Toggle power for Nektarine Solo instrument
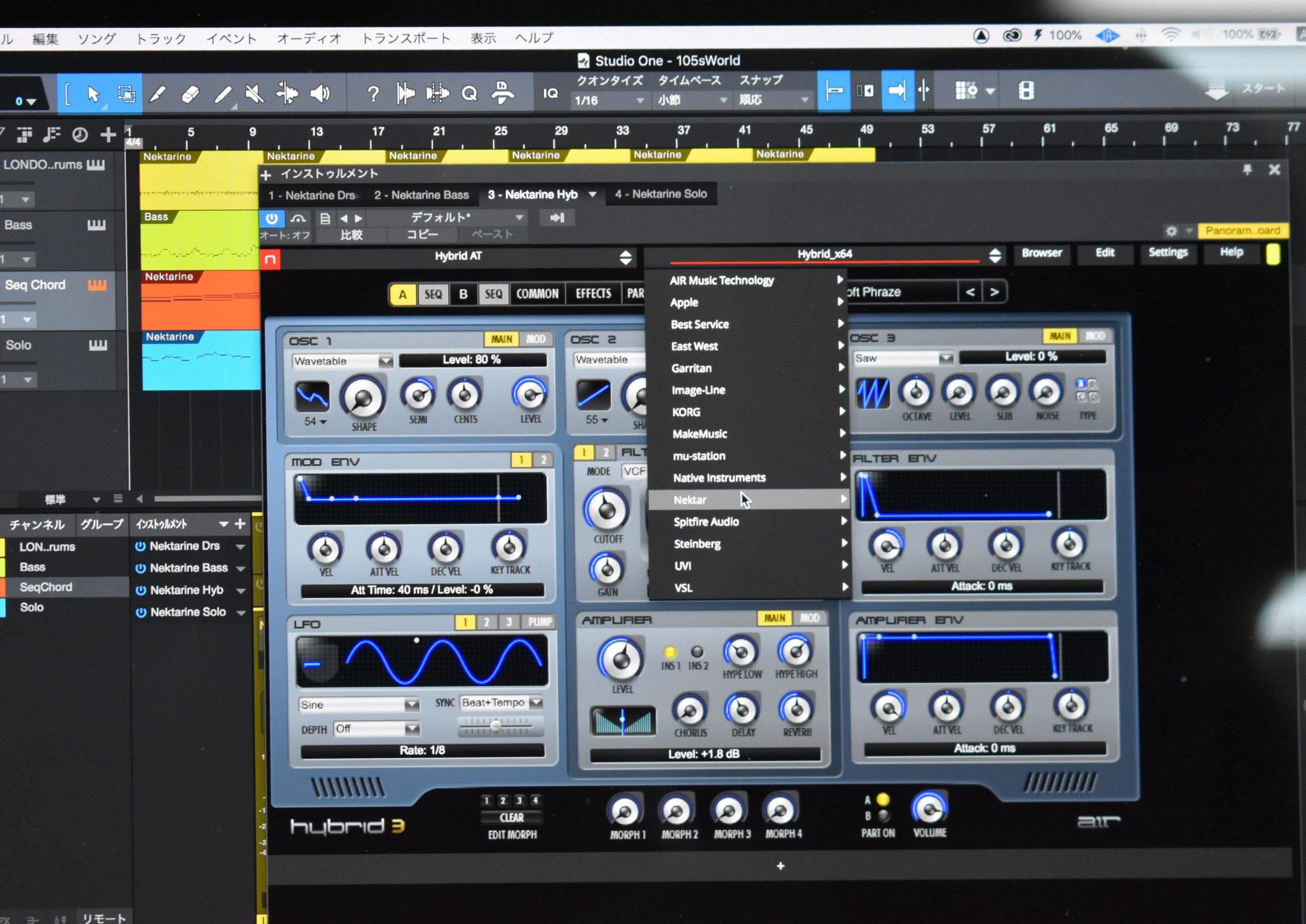 (141, 613)
